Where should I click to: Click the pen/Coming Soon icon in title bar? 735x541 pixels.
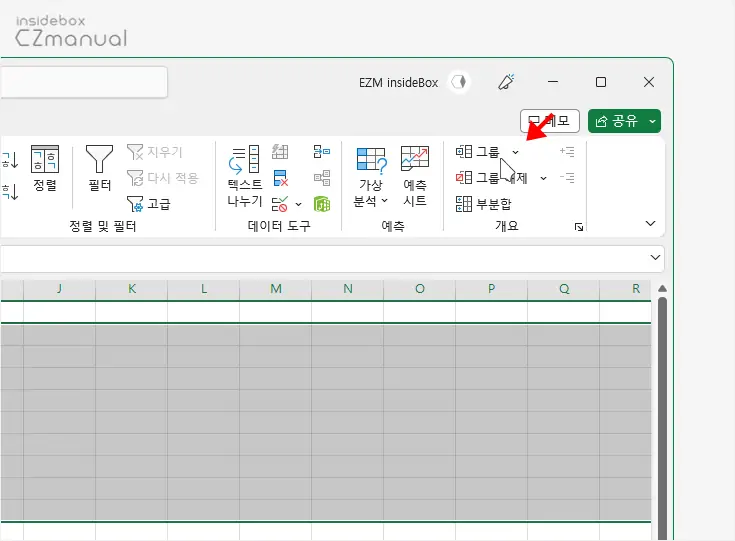[x=506, y=82]
